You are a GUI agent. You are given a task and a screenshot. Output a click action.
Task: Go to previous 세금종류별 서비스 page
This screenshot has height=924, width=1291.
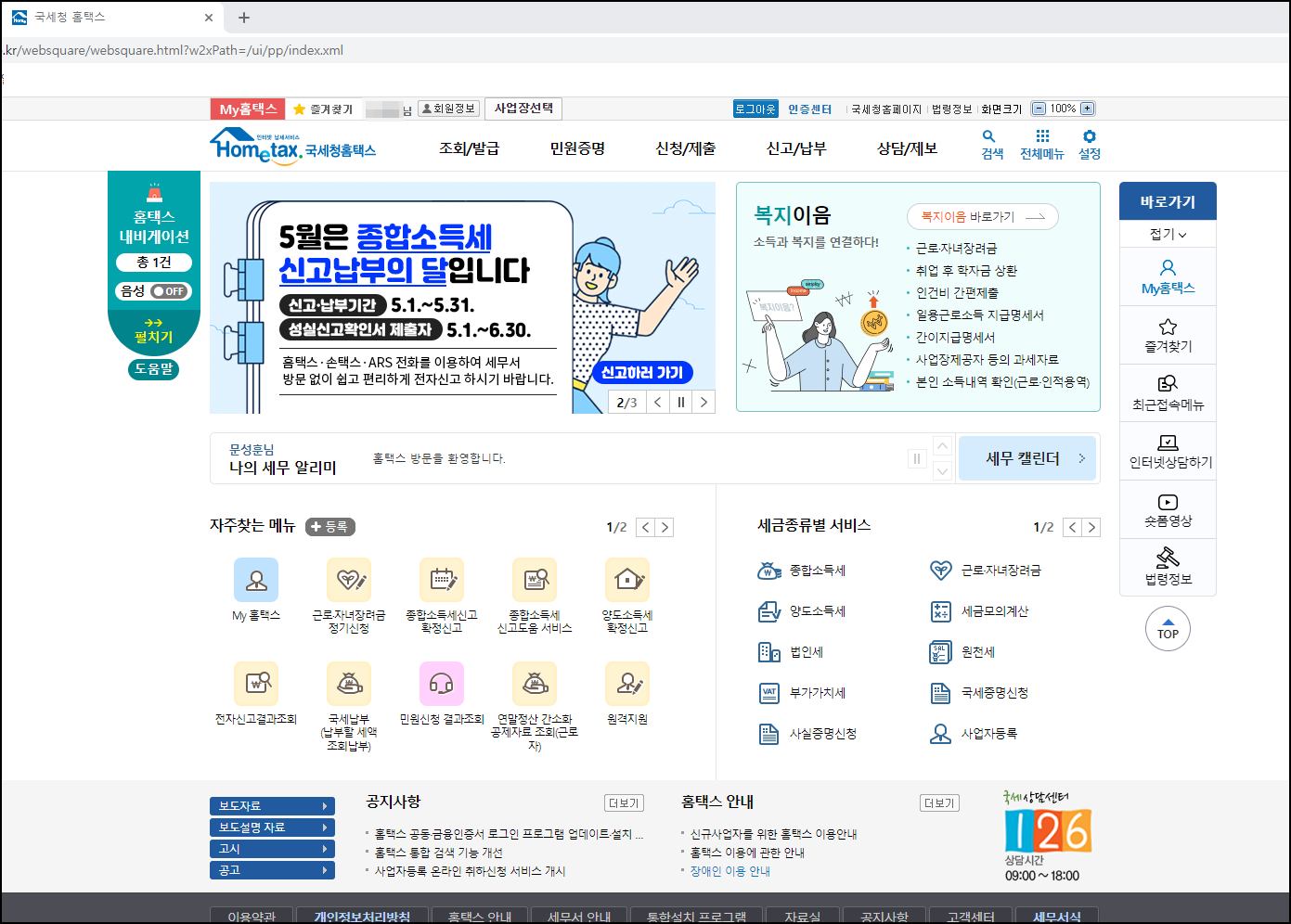[x=1073, y=527]
